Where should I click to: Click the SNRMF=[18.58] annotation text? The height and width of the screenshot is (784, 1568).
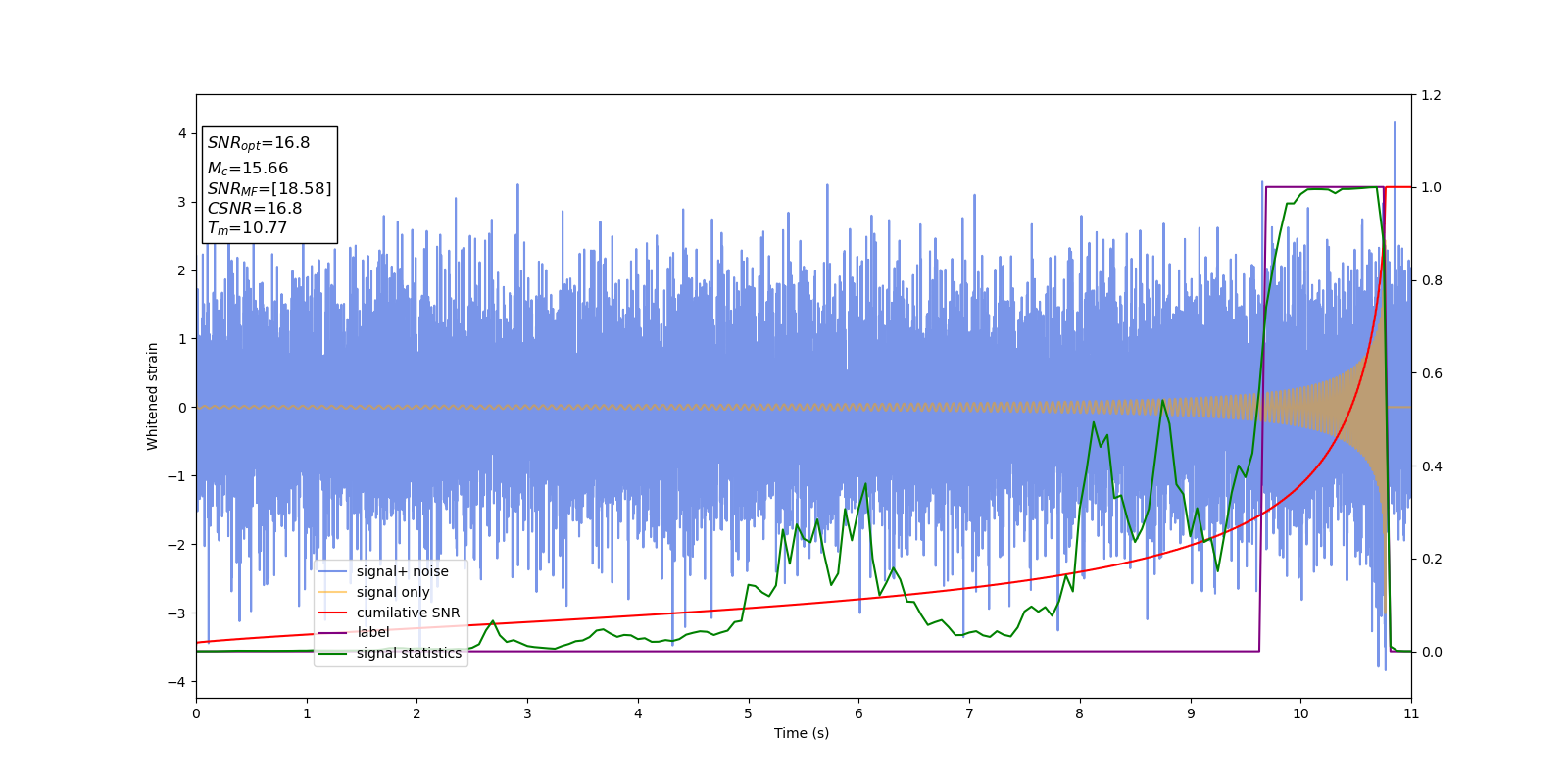(x=269, y=188)
